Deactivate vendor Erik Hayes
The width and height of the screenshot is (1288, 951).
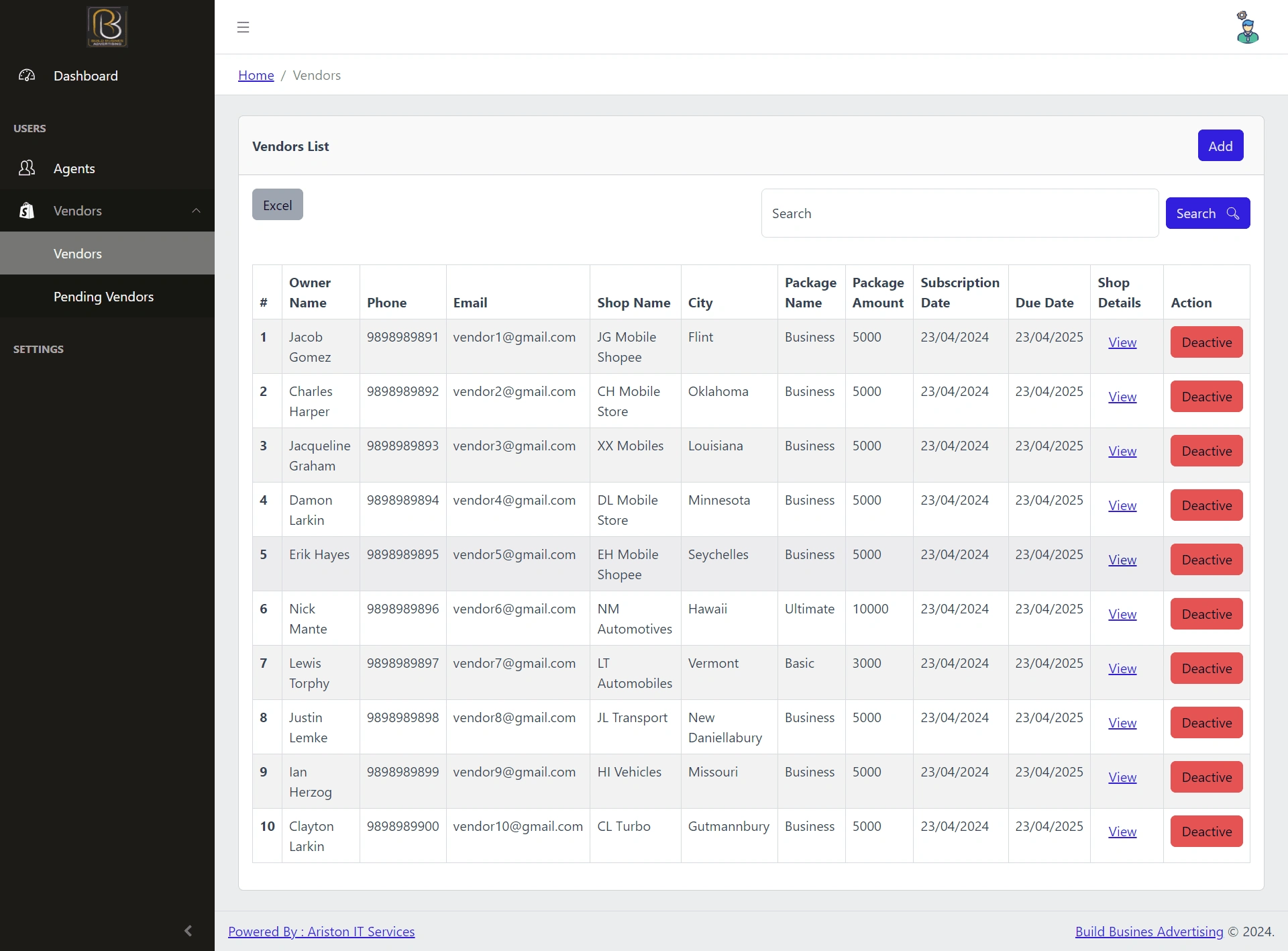[x=1206, y=560]
